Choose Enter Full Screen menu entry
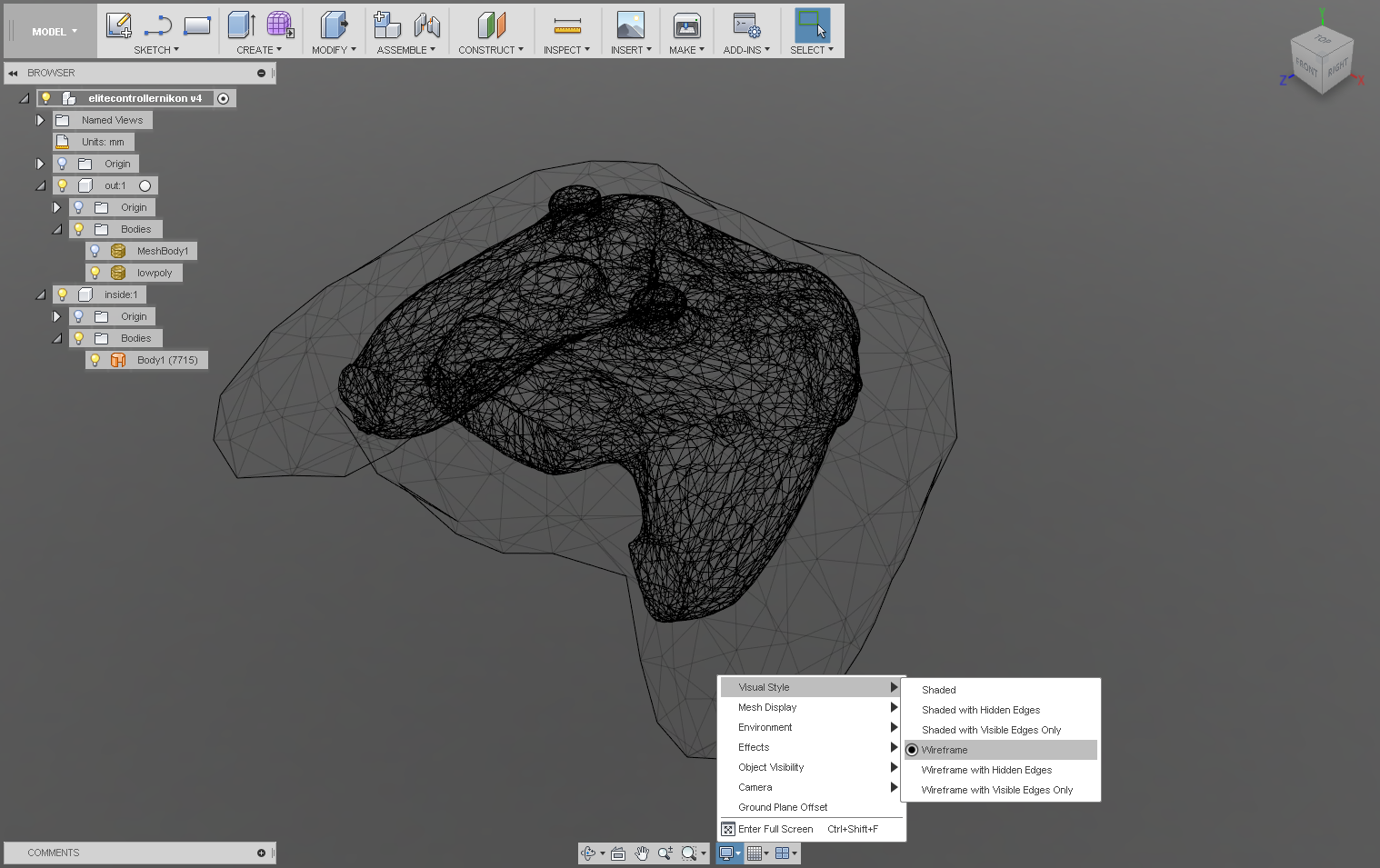 coord(812,829)
